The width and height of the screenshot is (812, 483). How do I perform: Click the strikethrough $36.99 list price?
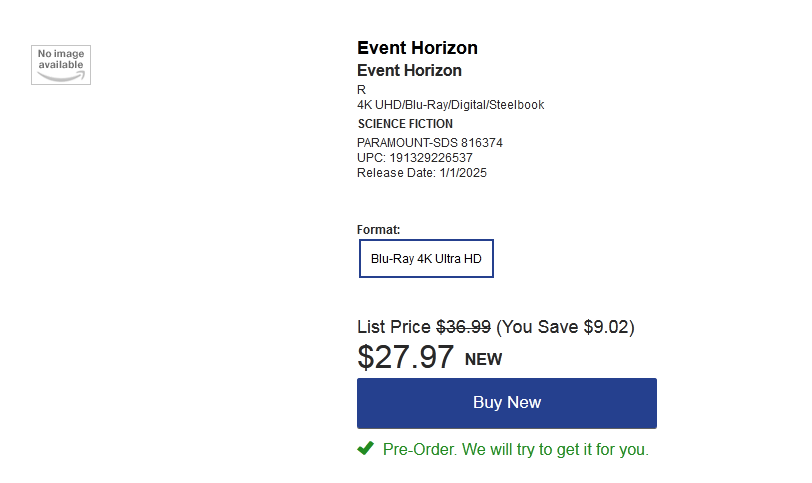pyautogui.click(x=463, y=327)
